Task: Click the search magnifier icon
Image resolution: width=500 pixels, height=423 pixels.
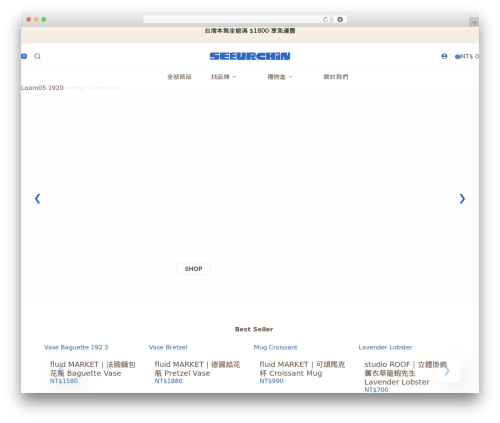Action: pyautogui.click(x=37, y=56)
